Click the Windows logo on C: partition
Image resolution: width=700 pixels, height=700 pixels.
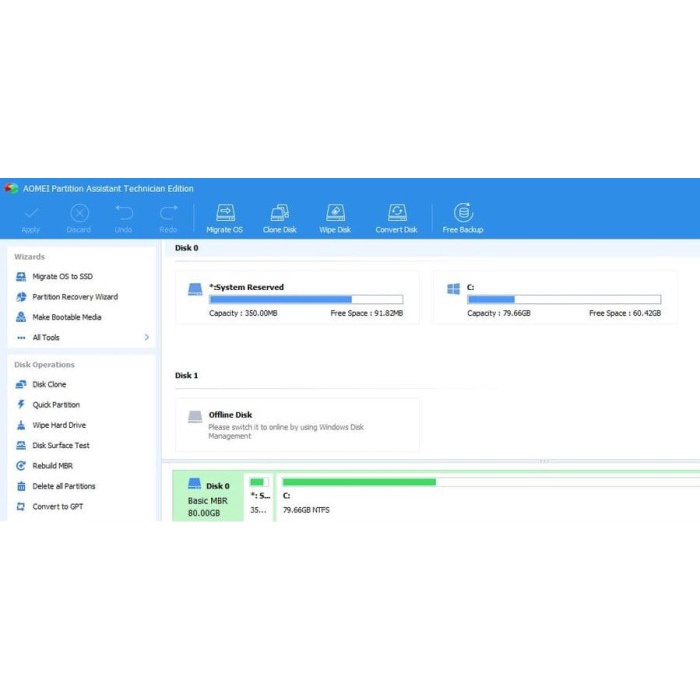[454, 289]
